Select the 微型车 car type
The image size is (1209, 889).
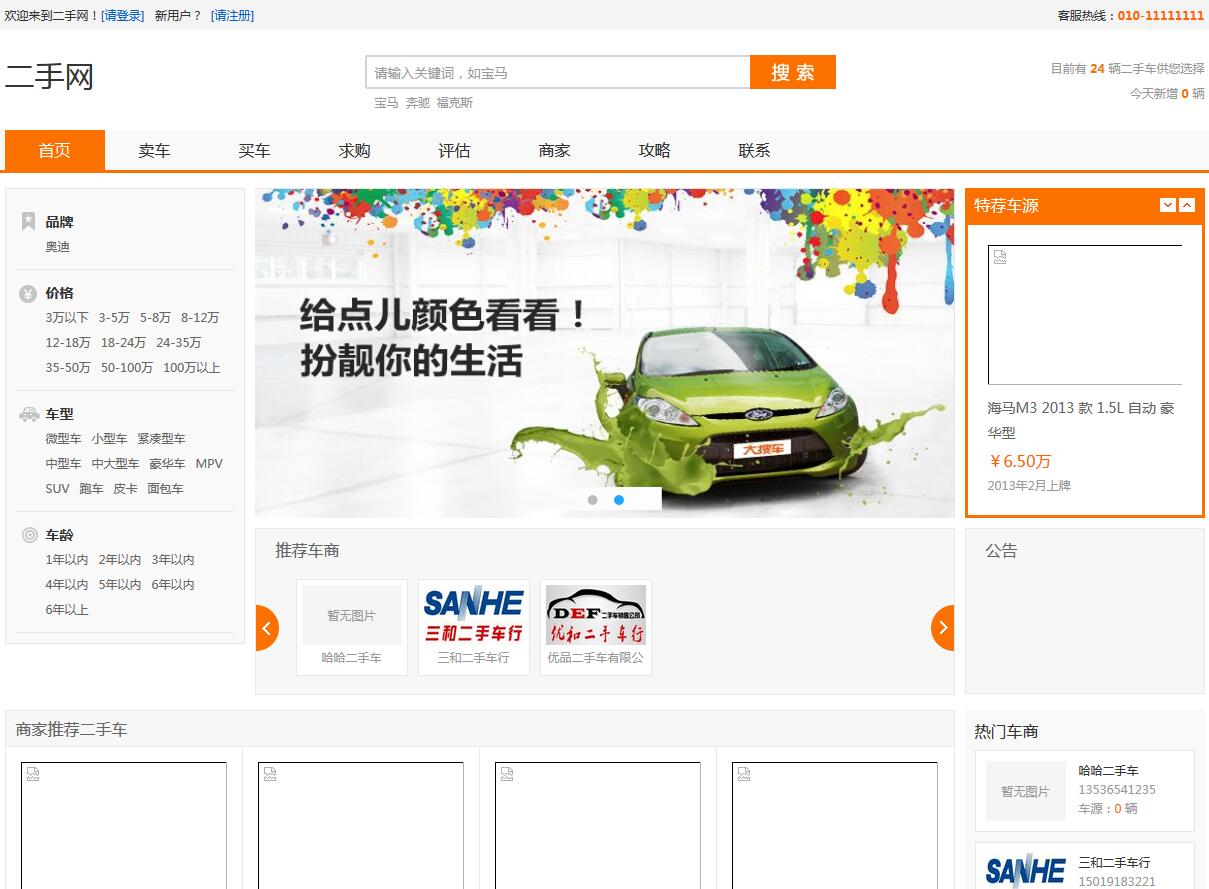click(63, 439)
